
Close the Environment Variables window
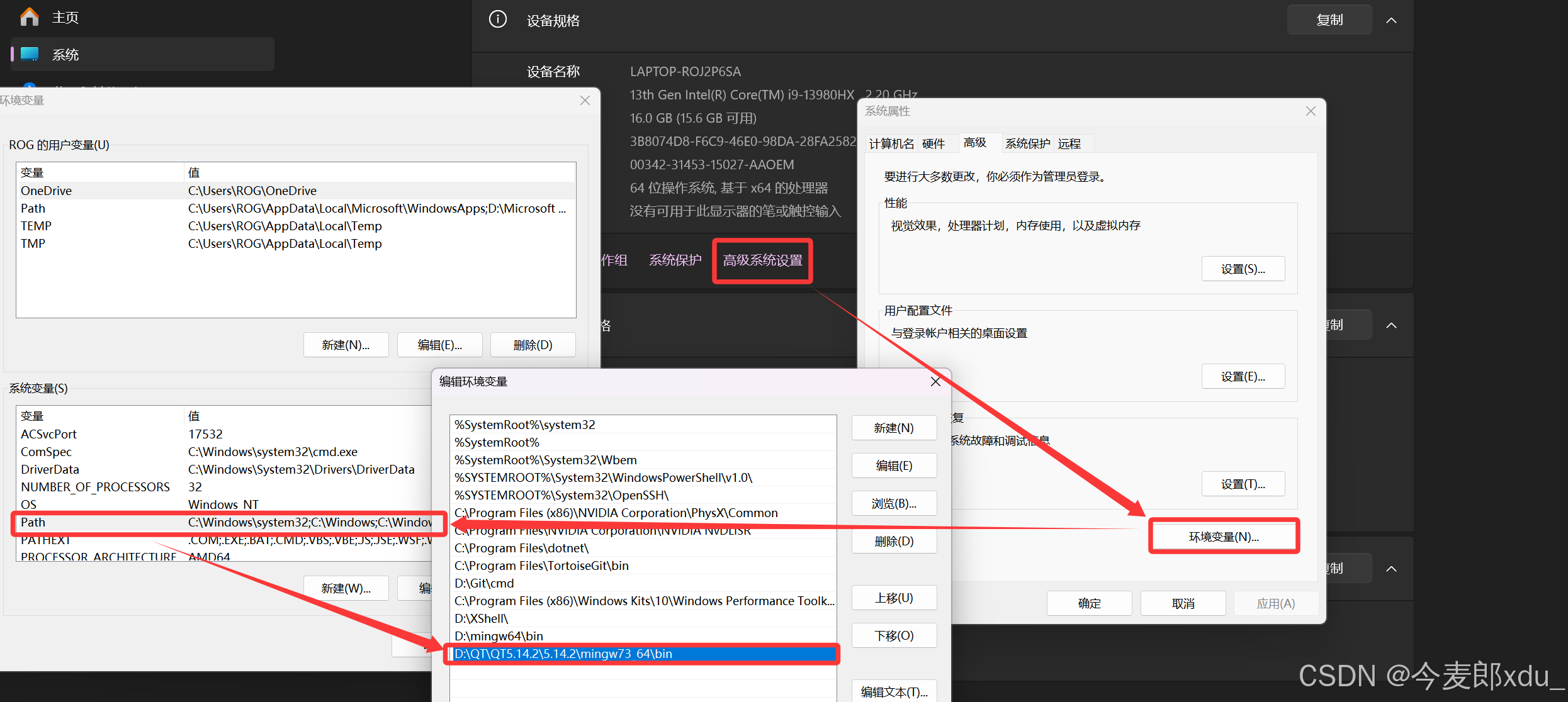(x=585, y=101)
